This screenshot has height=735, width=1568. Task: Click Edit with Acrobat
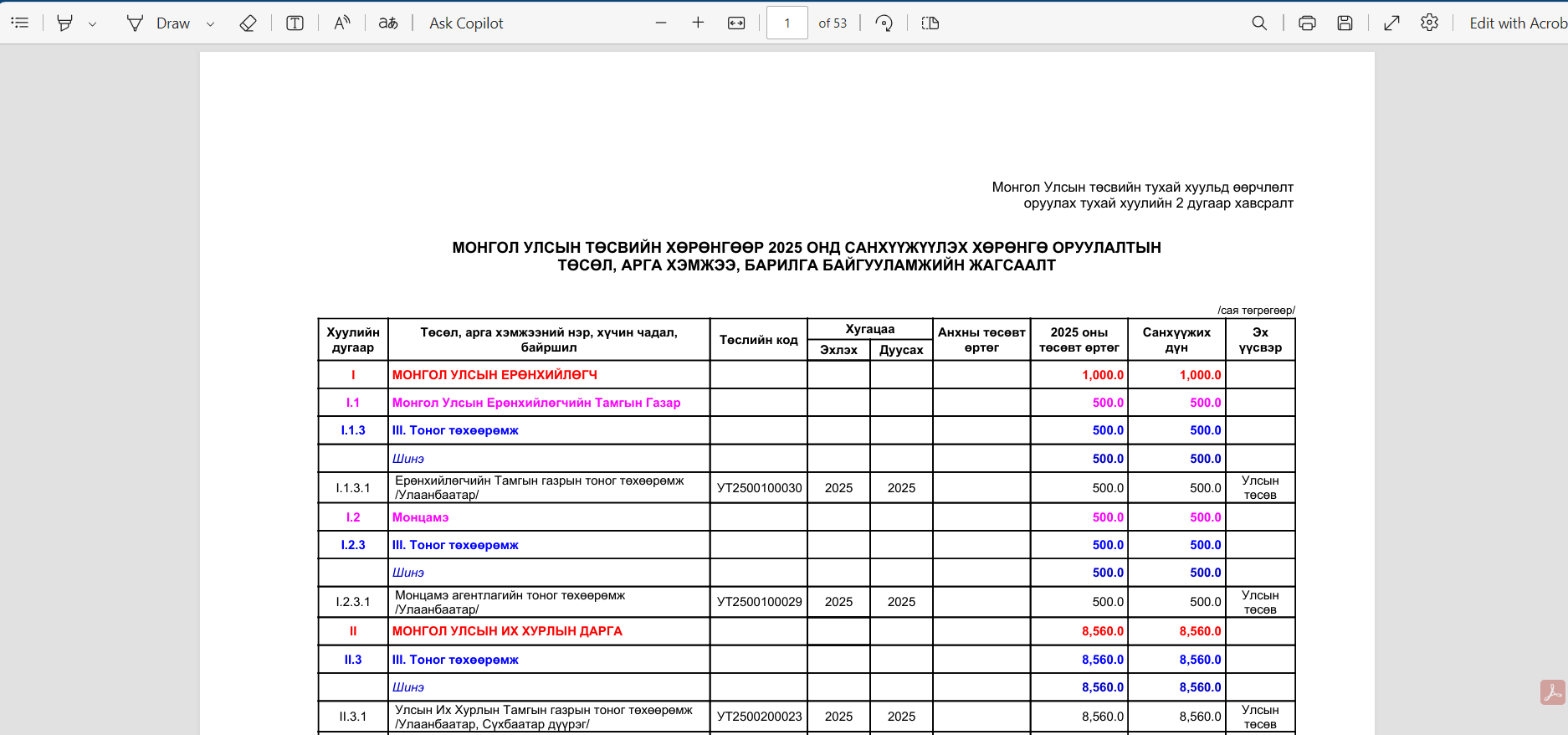point(1518,23)
